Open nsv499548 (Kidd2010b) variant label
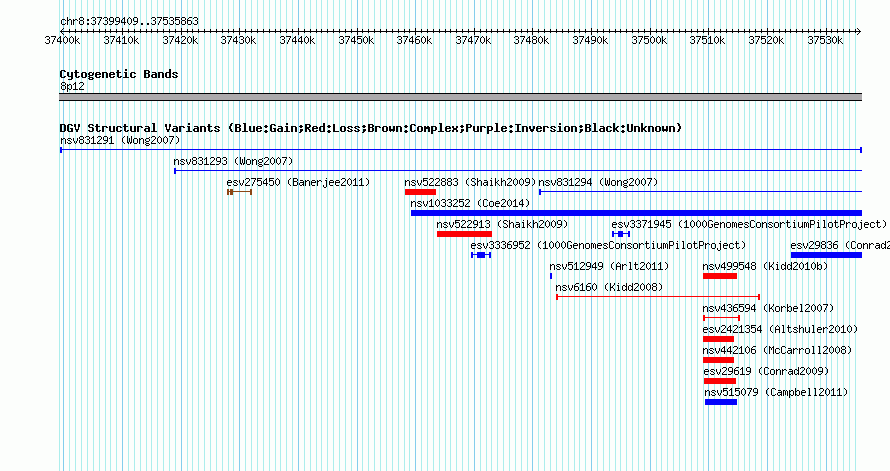The height and width of the screenshot is (471, 890). 765,266
